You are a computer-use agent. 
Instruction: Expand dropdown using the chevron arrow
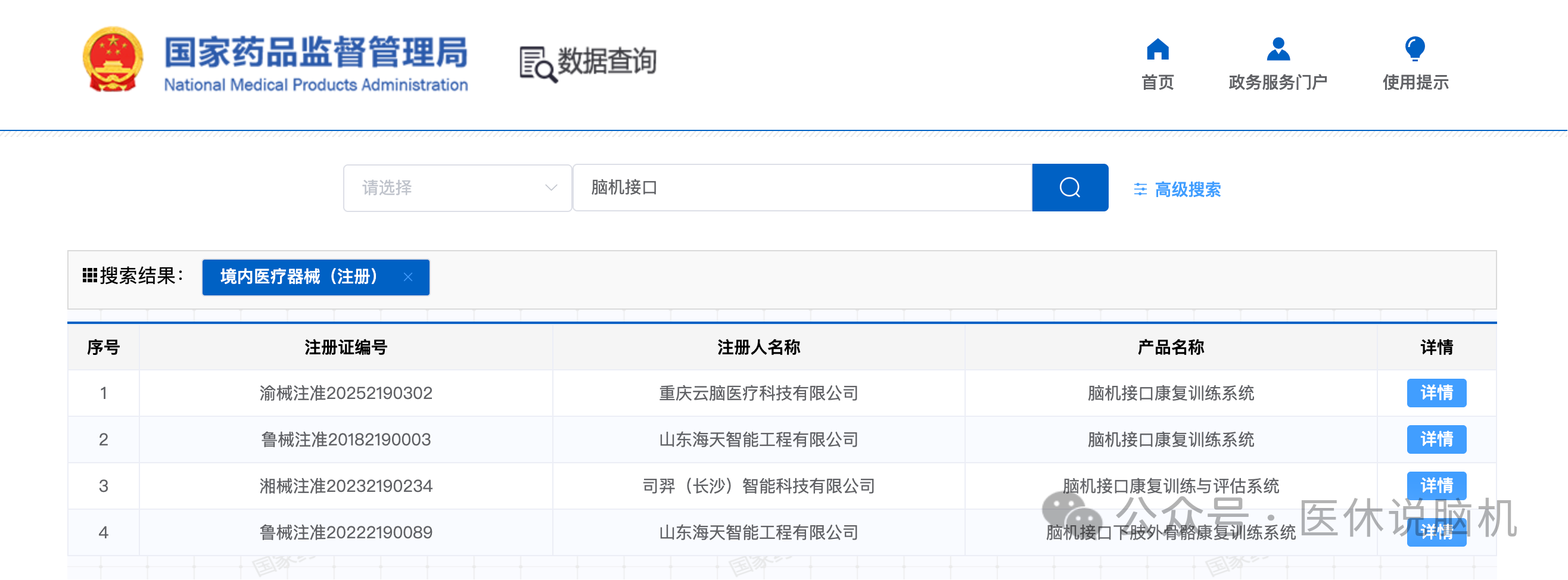click(551, 188)
